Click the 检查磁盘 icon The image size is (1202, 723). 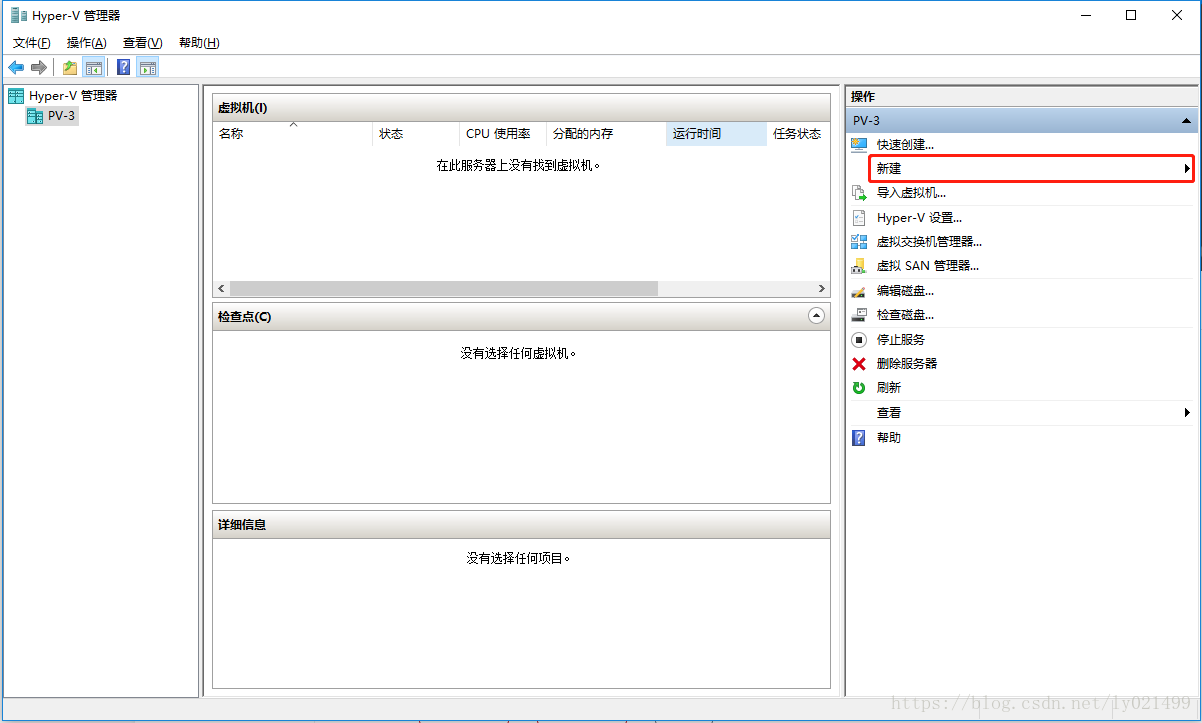[858, 315]
